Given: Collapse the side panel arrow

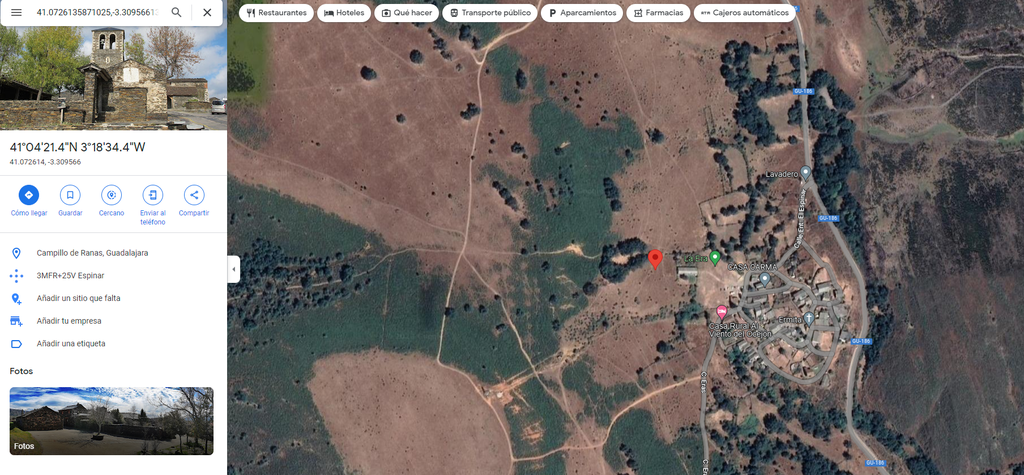Looking at the screenshot, I should pos(234,269).
